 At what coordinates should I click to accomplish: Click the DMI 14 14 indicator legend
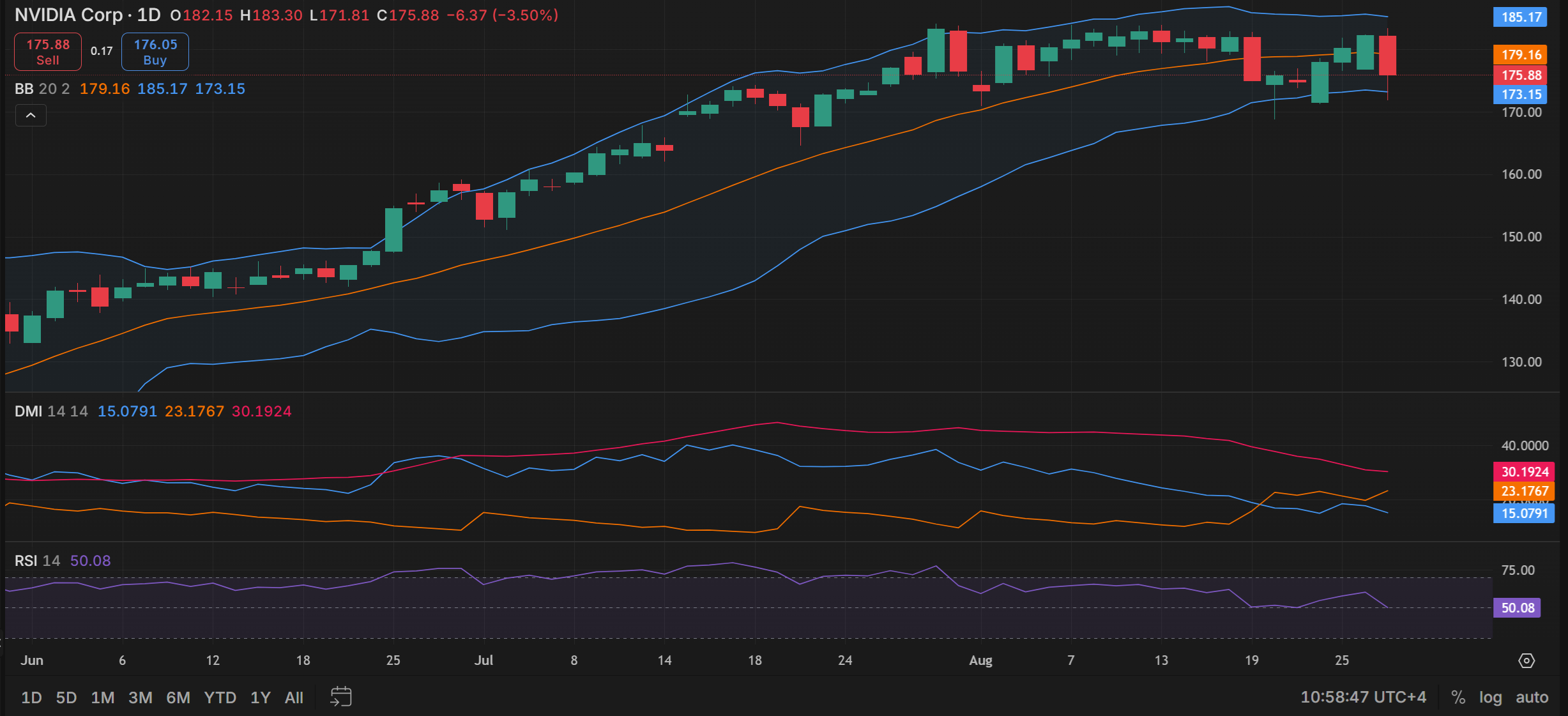(51, 411)
